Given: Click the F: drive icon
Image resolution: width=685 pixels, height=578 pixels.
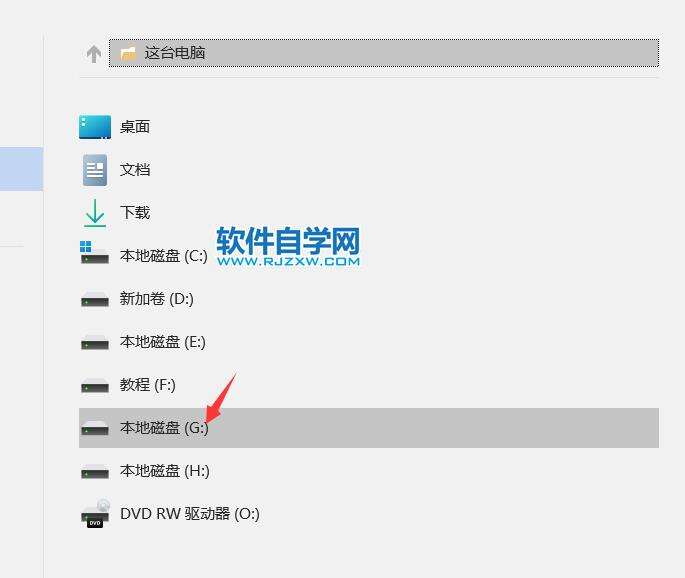Looking at the screenshot, I should click(x=95, y=386).
